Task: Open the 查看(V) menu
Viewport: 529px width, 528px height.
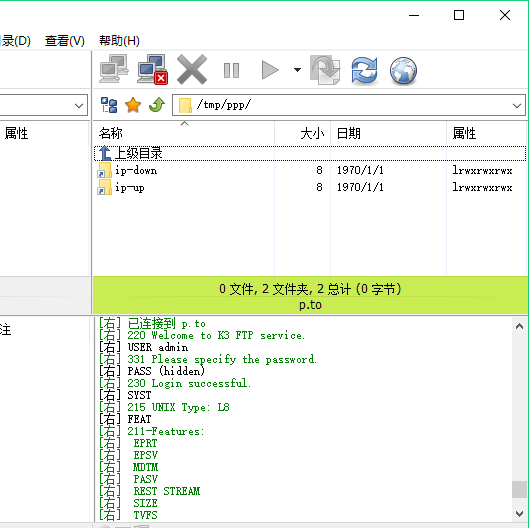Action: coord(65,41)
